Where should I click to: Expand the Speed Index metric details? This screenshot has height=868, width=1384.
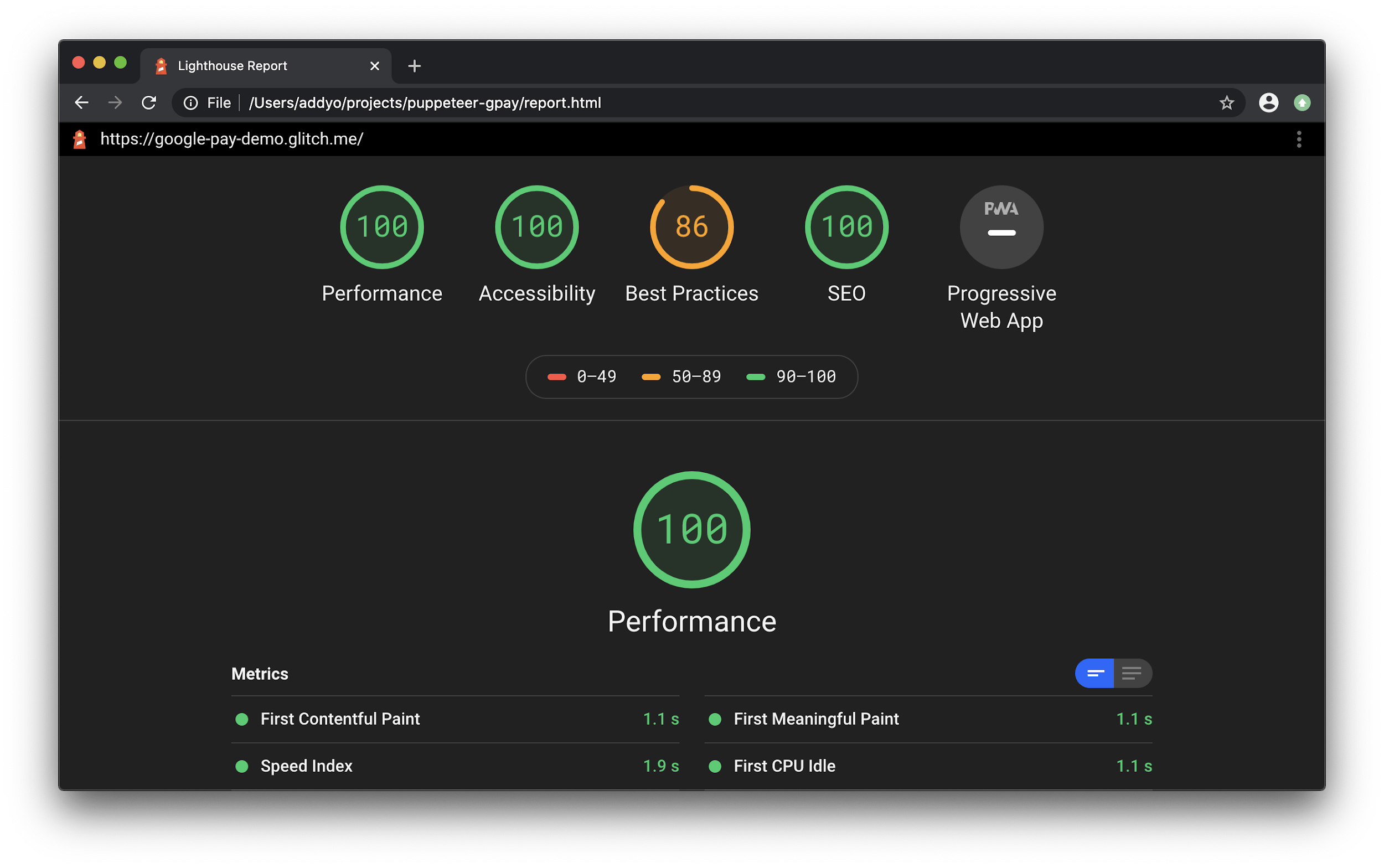point(307,765)
